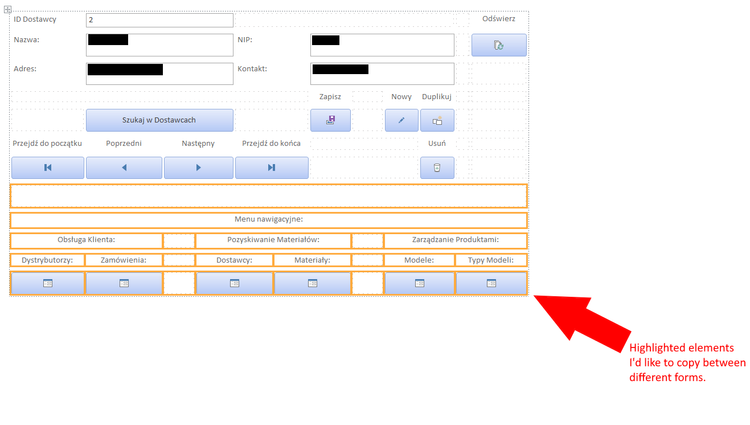Screen dimensions: 750x425
Task: Select the Przejdź do końca label
Action: (271, 143)
